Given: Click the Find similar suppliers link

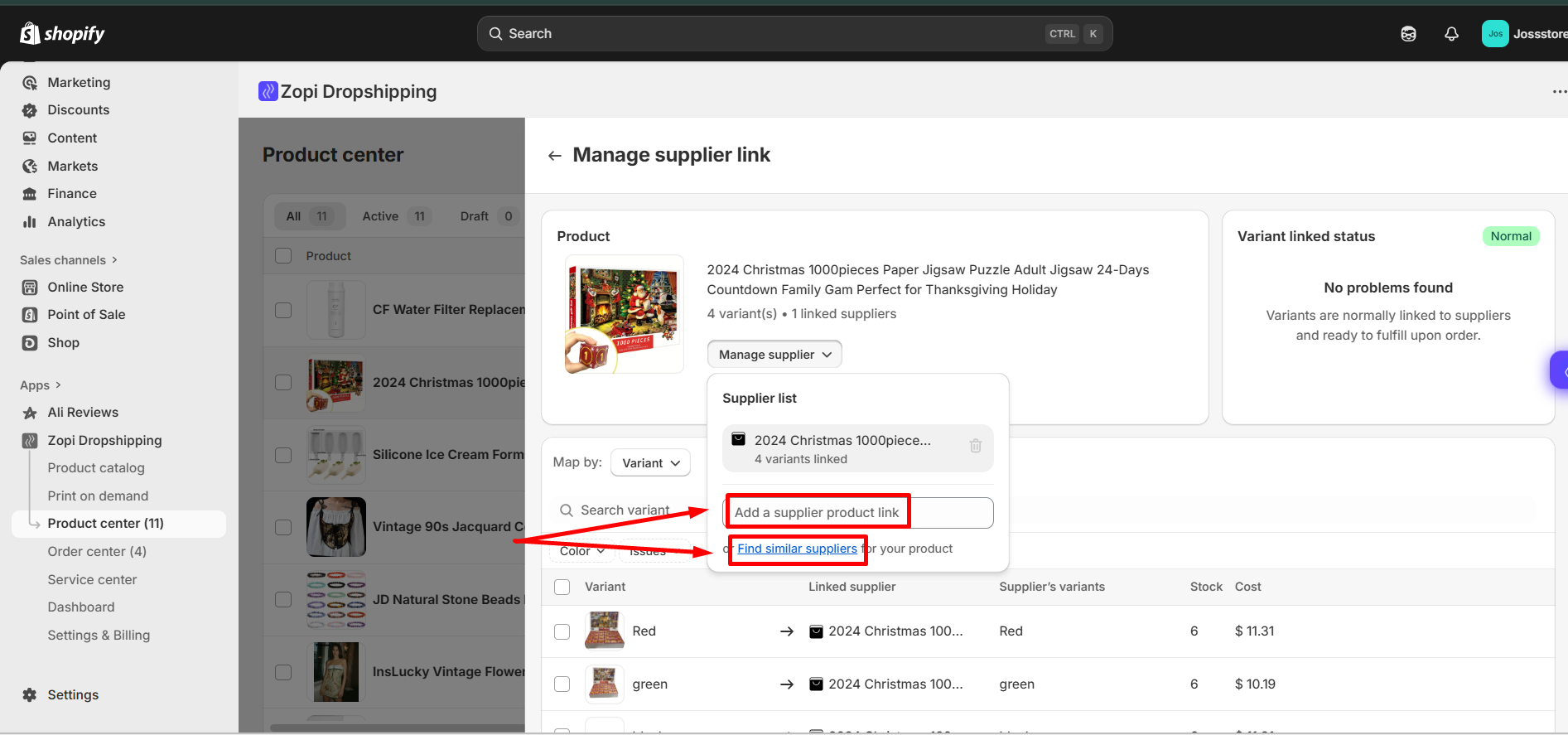Looking at the screenshot, I should tap(797, 549).
